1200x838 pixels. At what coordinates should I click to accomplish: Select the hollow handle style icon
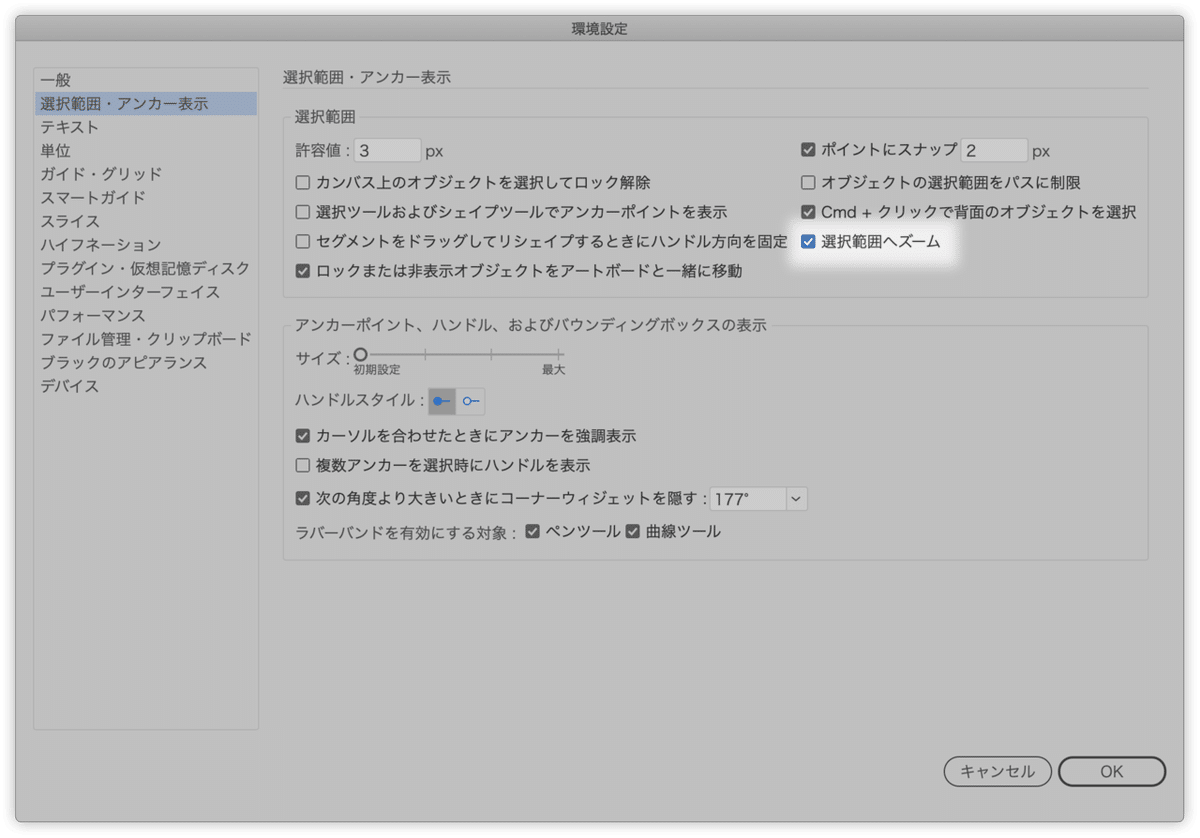click(471, 401)
